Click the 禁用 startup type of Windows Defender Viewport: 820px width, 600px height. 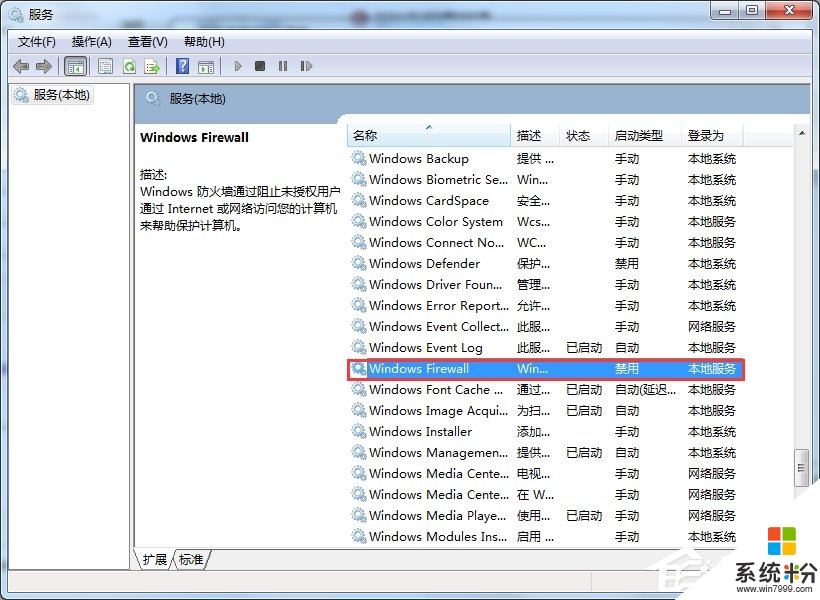(x=627, y=264)
